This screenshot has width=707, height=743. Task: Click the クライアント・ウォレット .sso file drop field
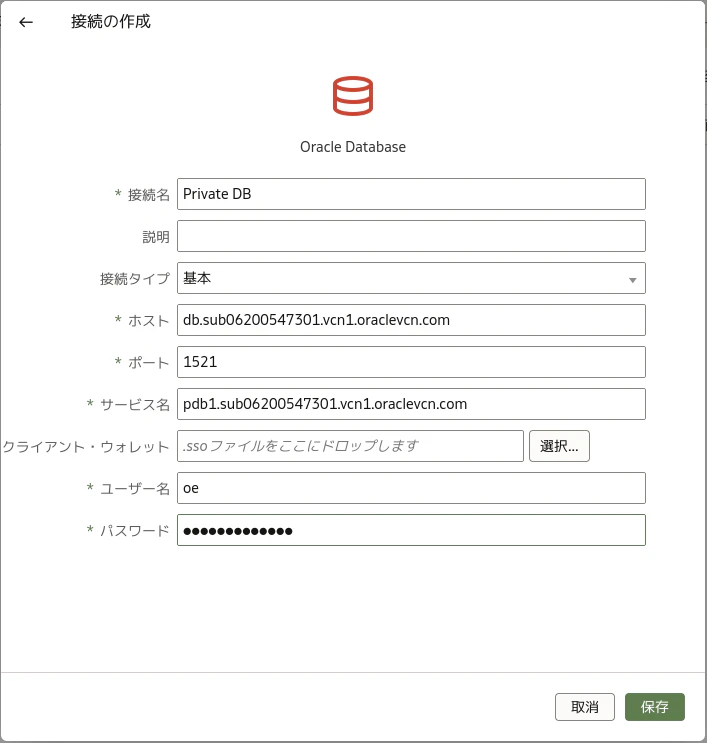350,446
